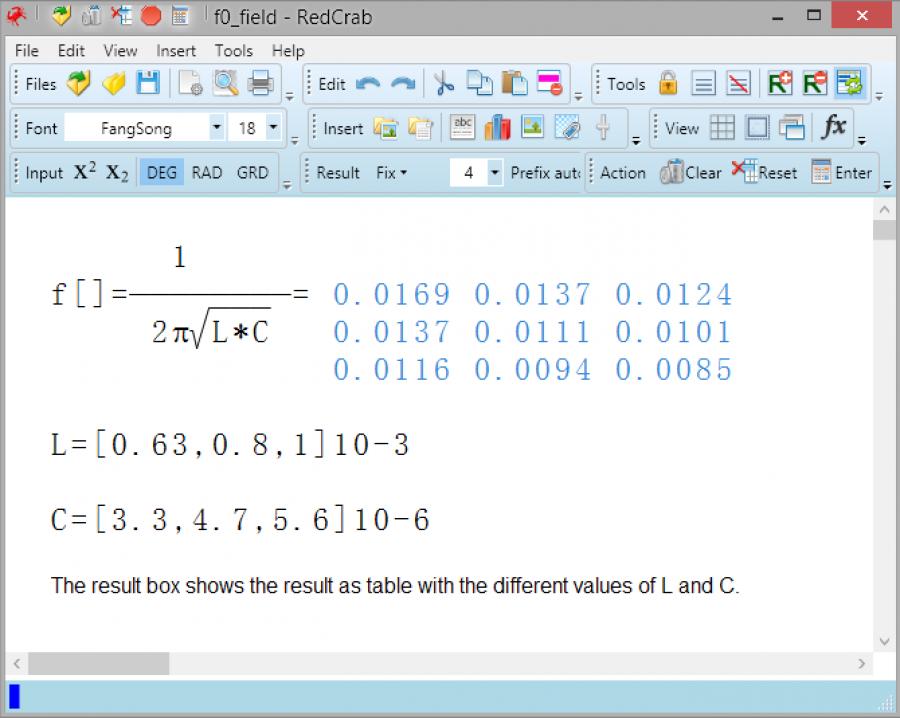The width and height of the screenshot is (900, 718).
Task: Redo the action with the right blue arrow
Action: point(402,84)
